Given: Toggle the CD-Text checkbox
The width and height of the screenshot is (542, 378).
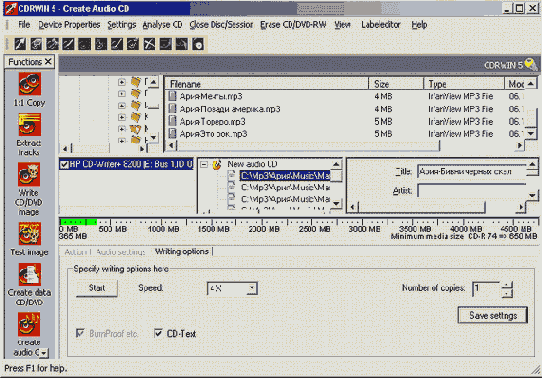Looking at the screenshot, I should [x=158, y=333].
